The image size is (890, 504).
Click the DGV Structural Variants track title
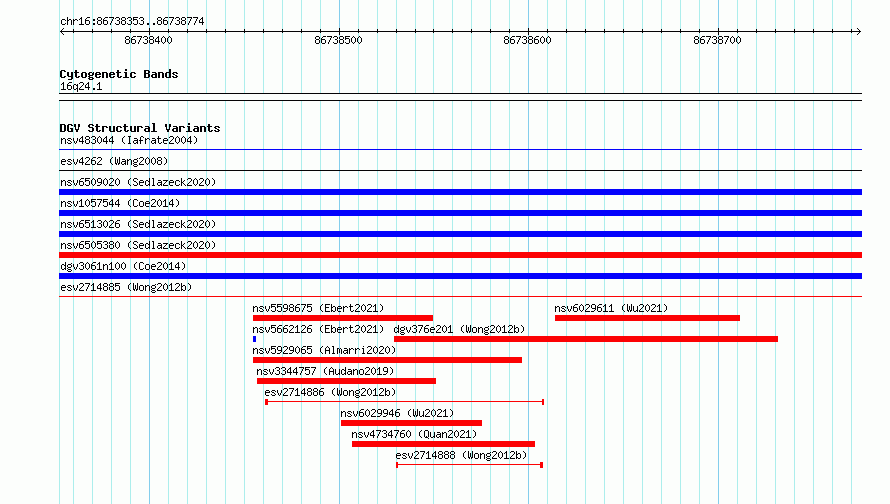pyautogui.click(x=140, y=128)
